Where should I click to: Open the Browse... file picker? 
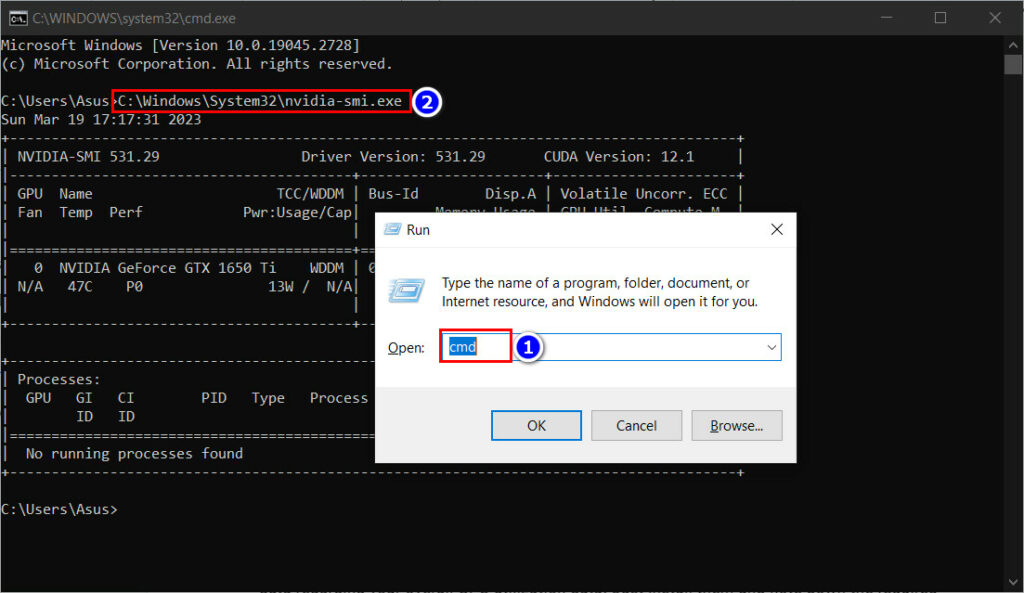click(x=737, y=426)
